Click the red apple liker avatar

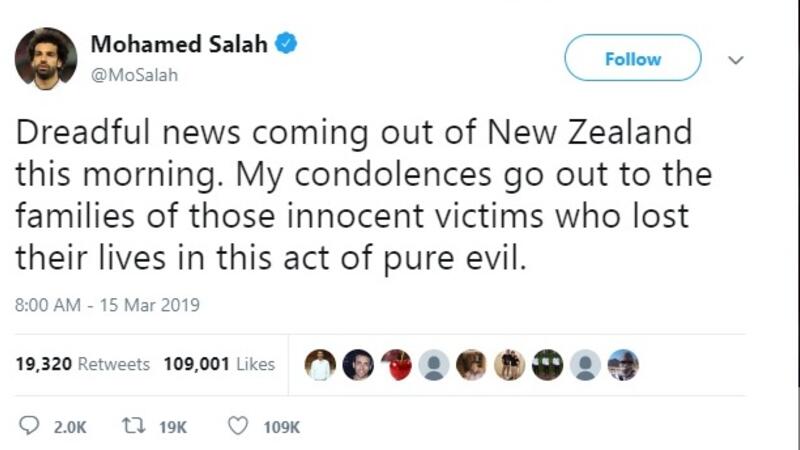point(396,365)
